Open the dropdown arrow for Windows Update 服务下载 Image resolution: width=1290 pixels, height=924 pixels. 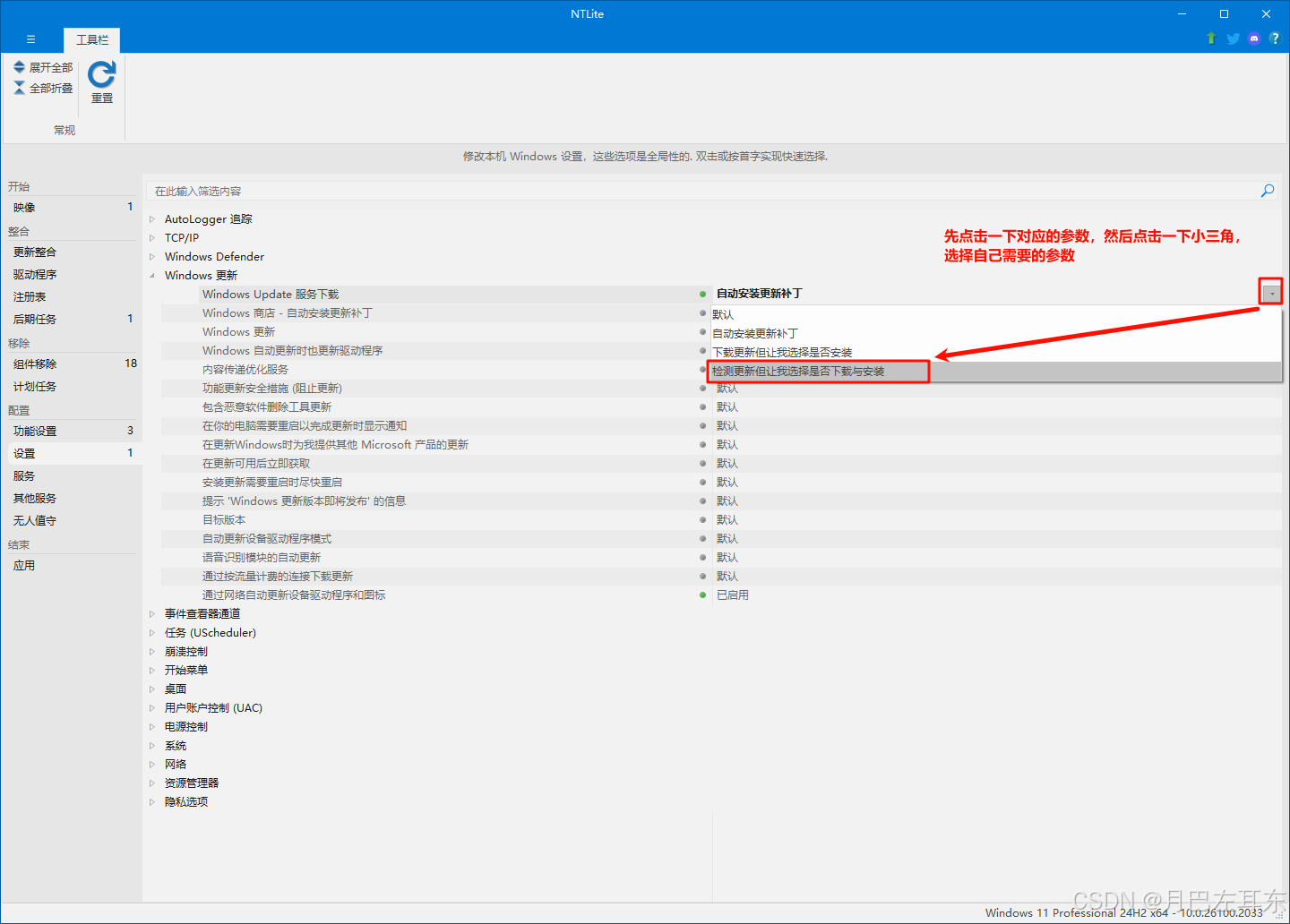point(1271,294)
